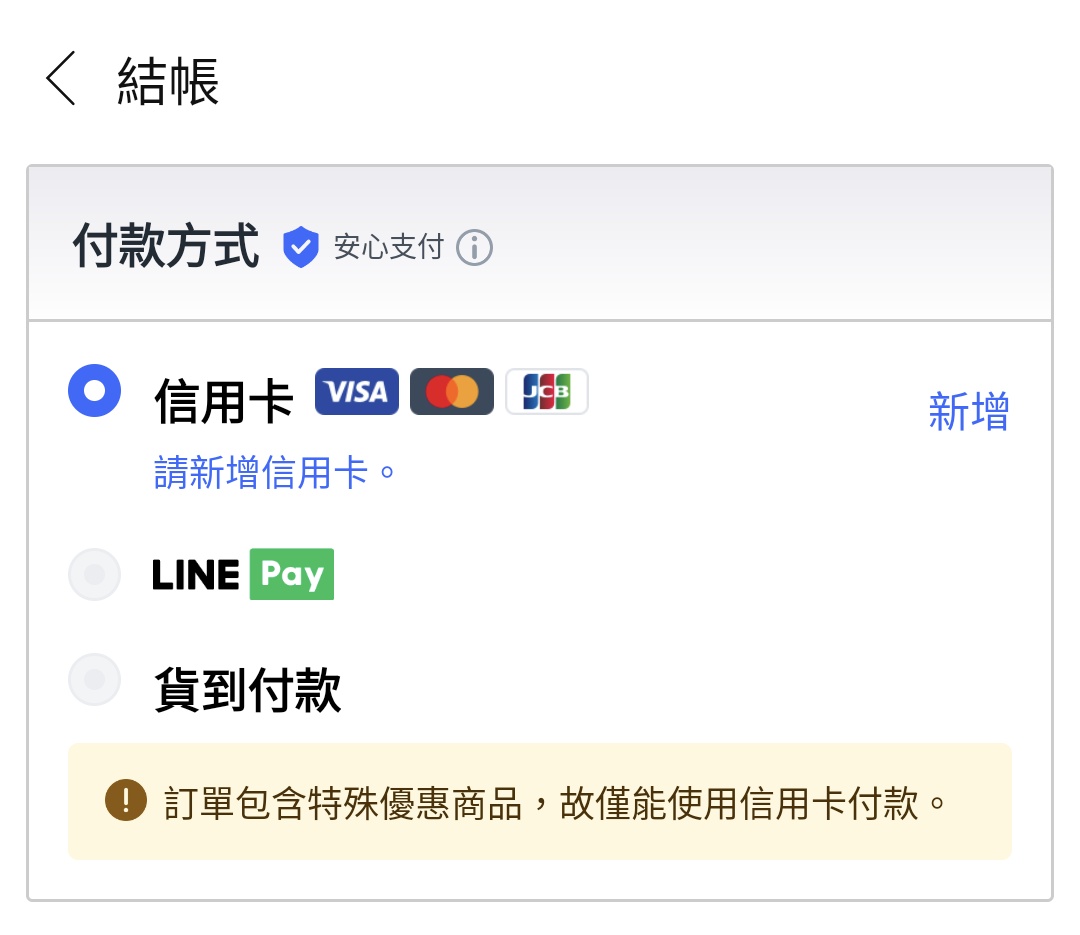
Task: Click the brown exclamation warning icon
Action: pyautogui.click(x=126, y=800)
